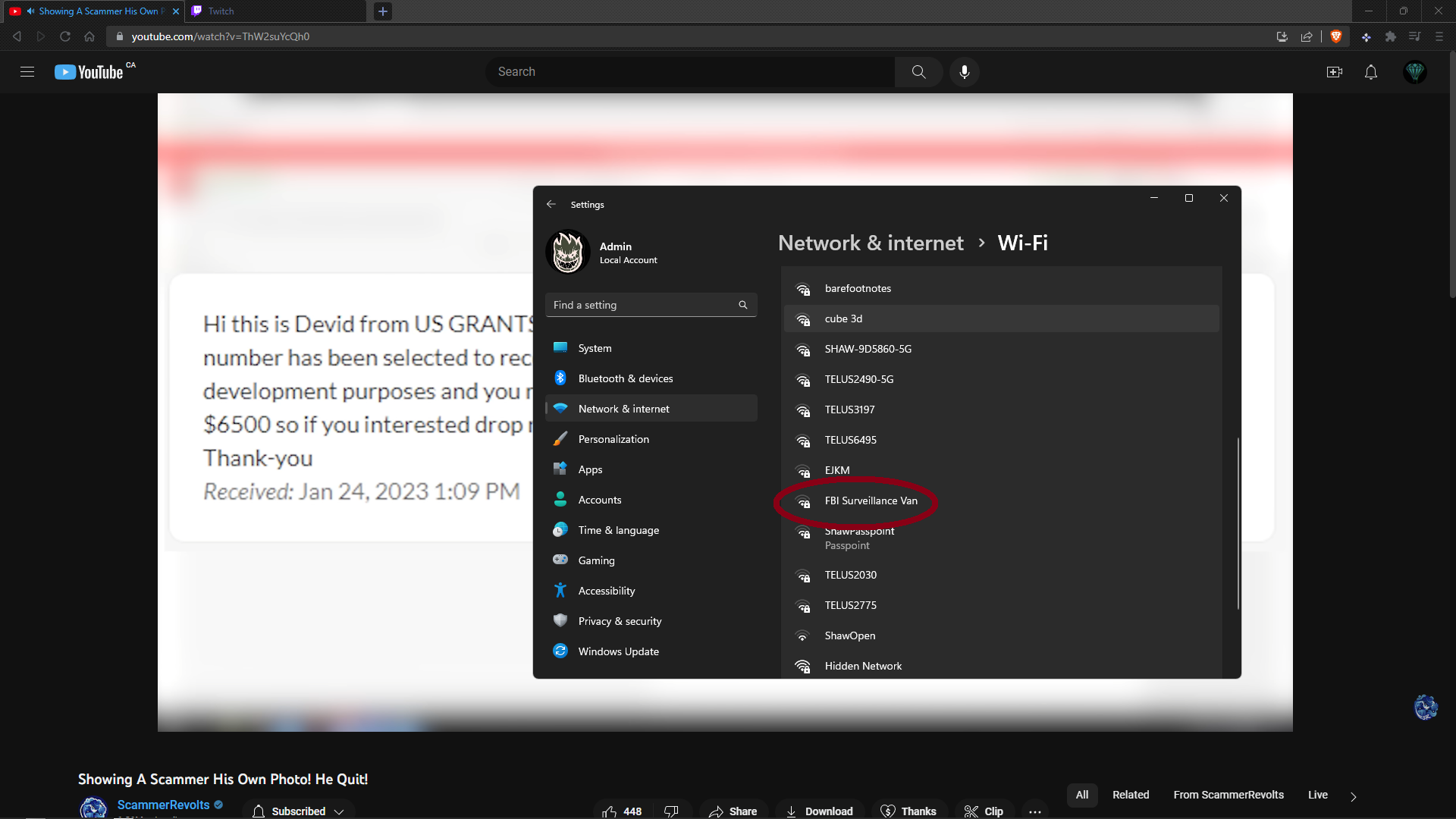Image resolution: width=1456 pixels, height=819 pixels.
Task: Click the Network & internet breadcrumb
Action: 871,243
